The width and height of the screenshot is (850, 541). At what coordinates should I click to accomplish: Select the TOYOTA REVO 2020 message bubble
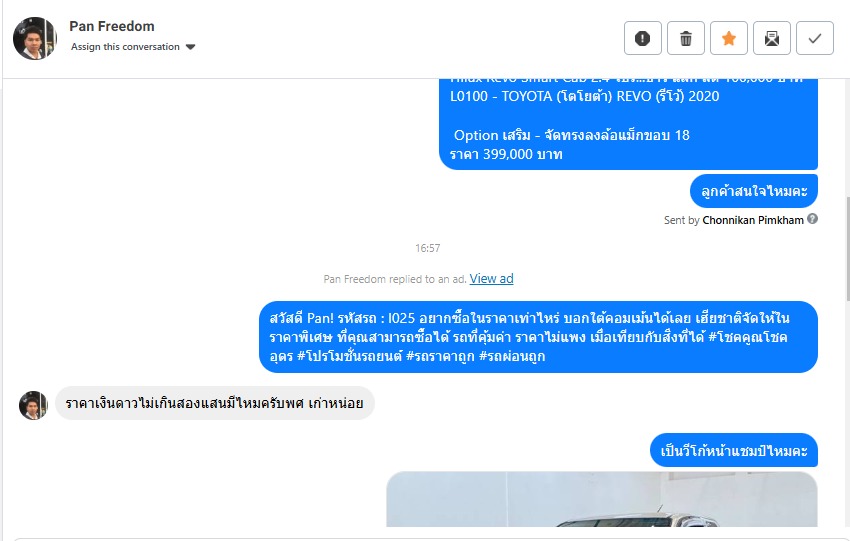click(x=628, y=124)
